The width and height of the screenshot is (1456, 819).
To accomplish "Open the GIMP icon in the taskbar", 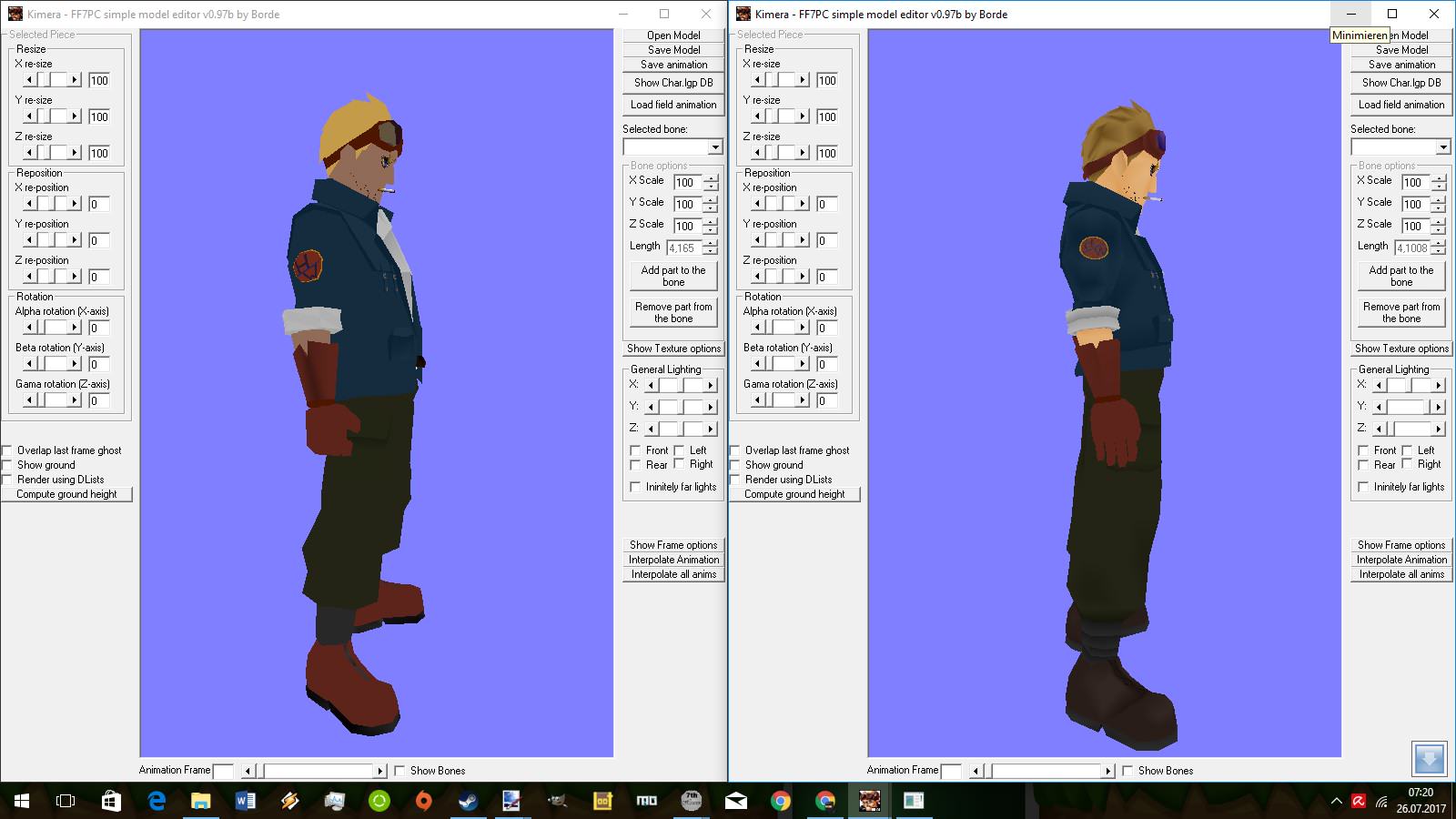I will click(557, 801).
